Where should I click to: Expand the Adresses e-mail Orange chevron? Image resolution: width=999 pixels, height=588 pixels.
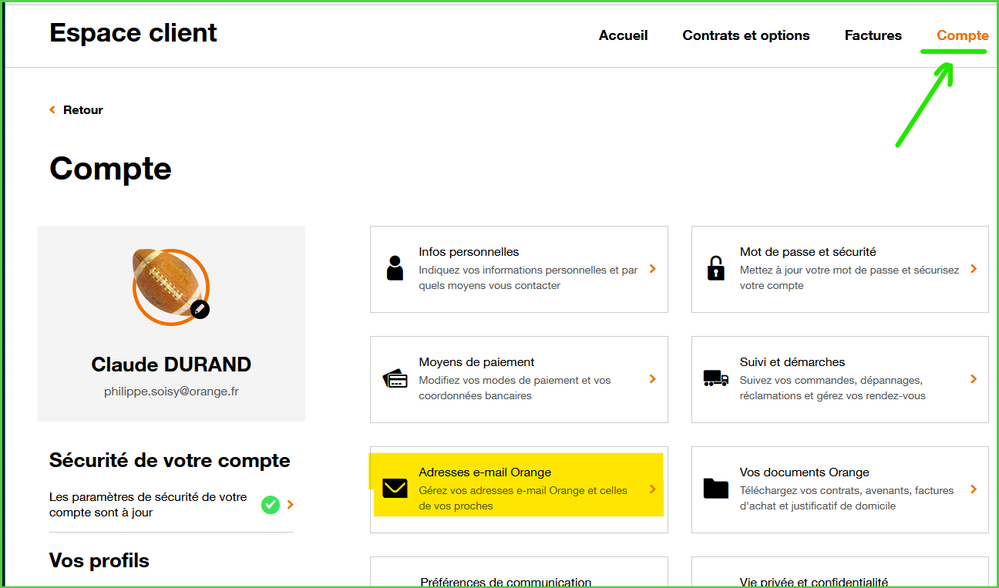652,489
